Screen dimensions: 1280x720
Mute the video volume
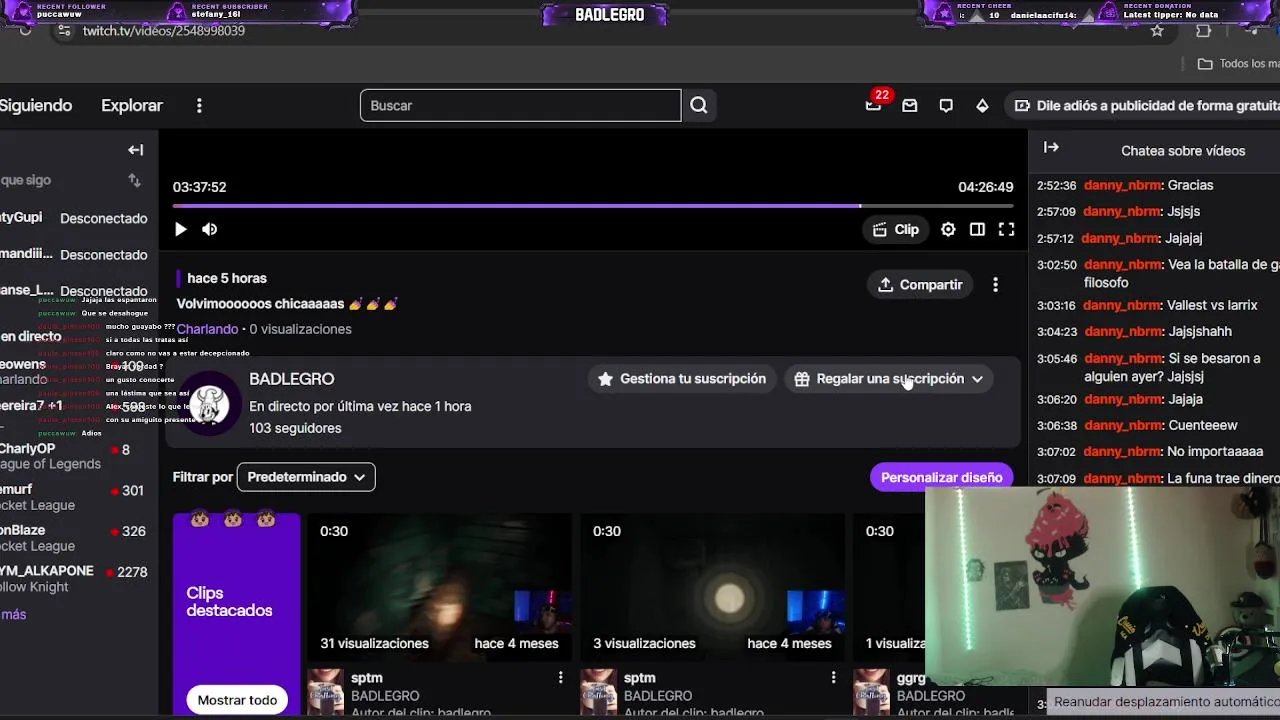click(209, 229)
